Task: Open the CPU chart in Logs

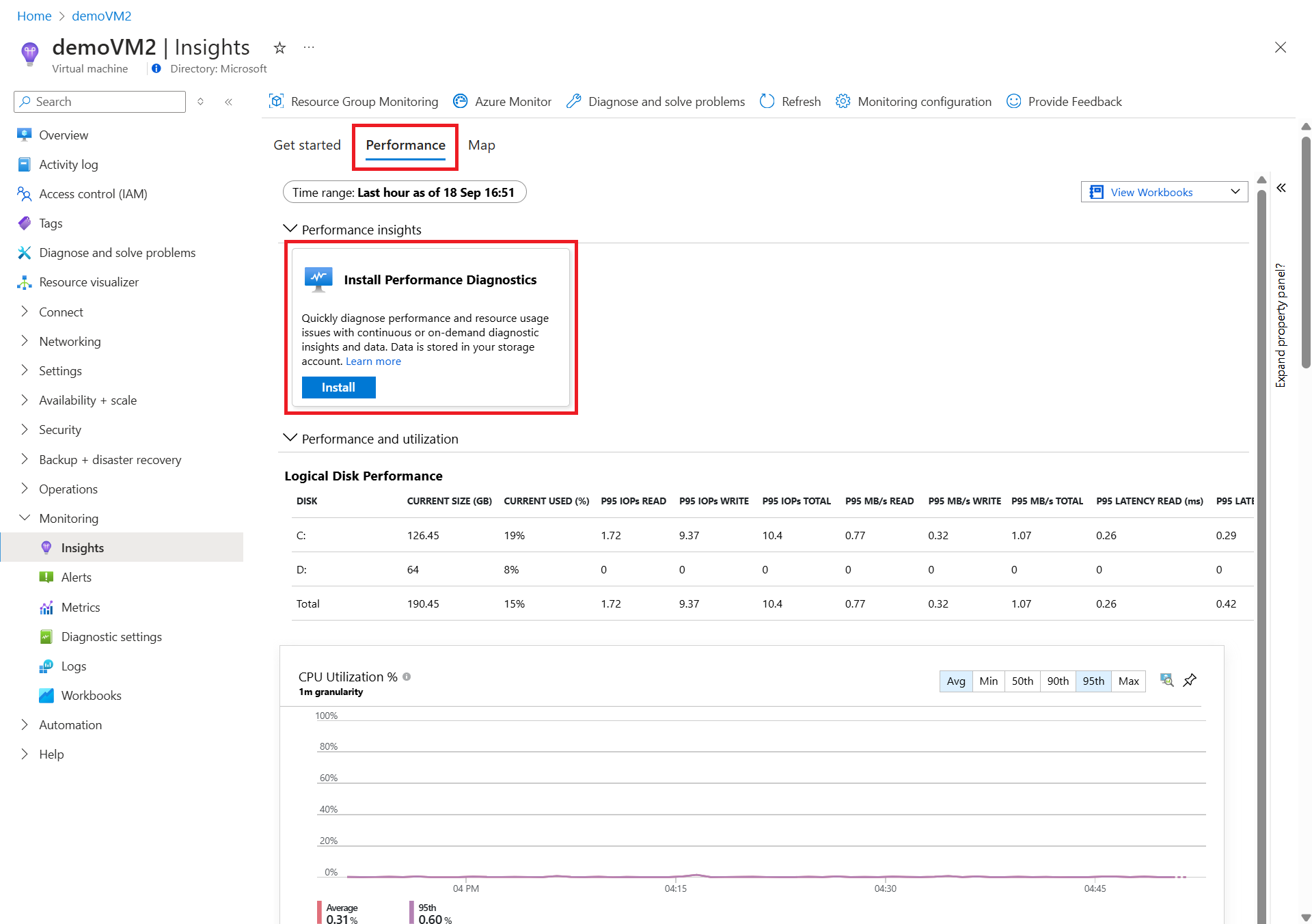Action: tap(1167, 680)
